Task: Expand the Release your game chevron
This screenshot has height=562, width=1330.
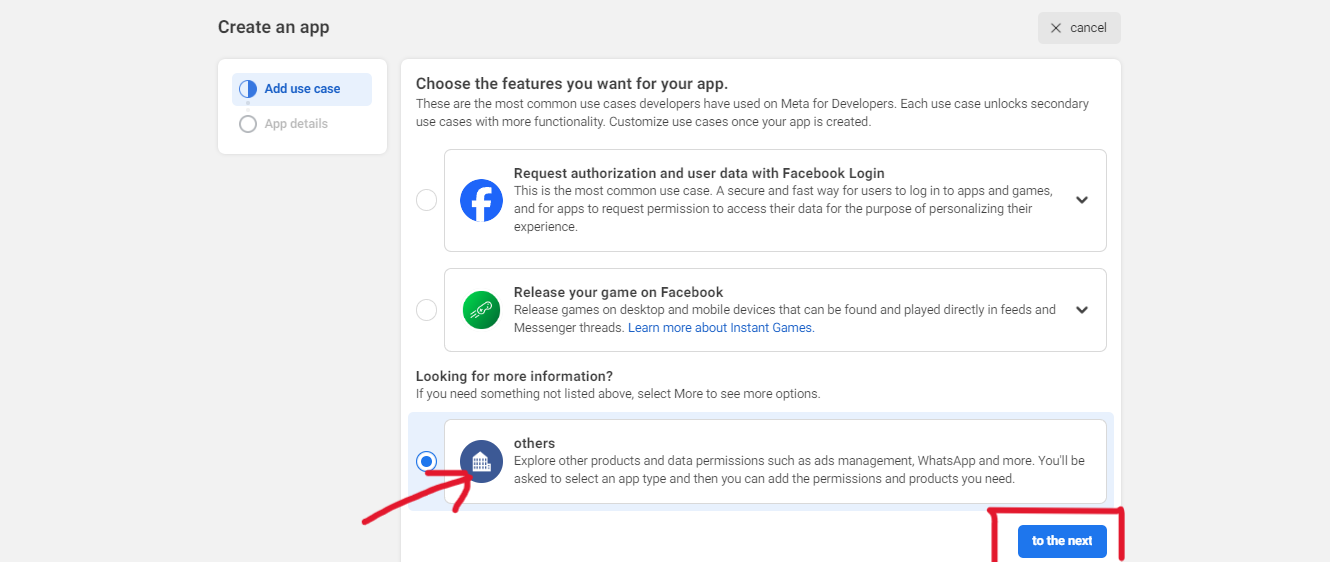Action: point(1081,310)
